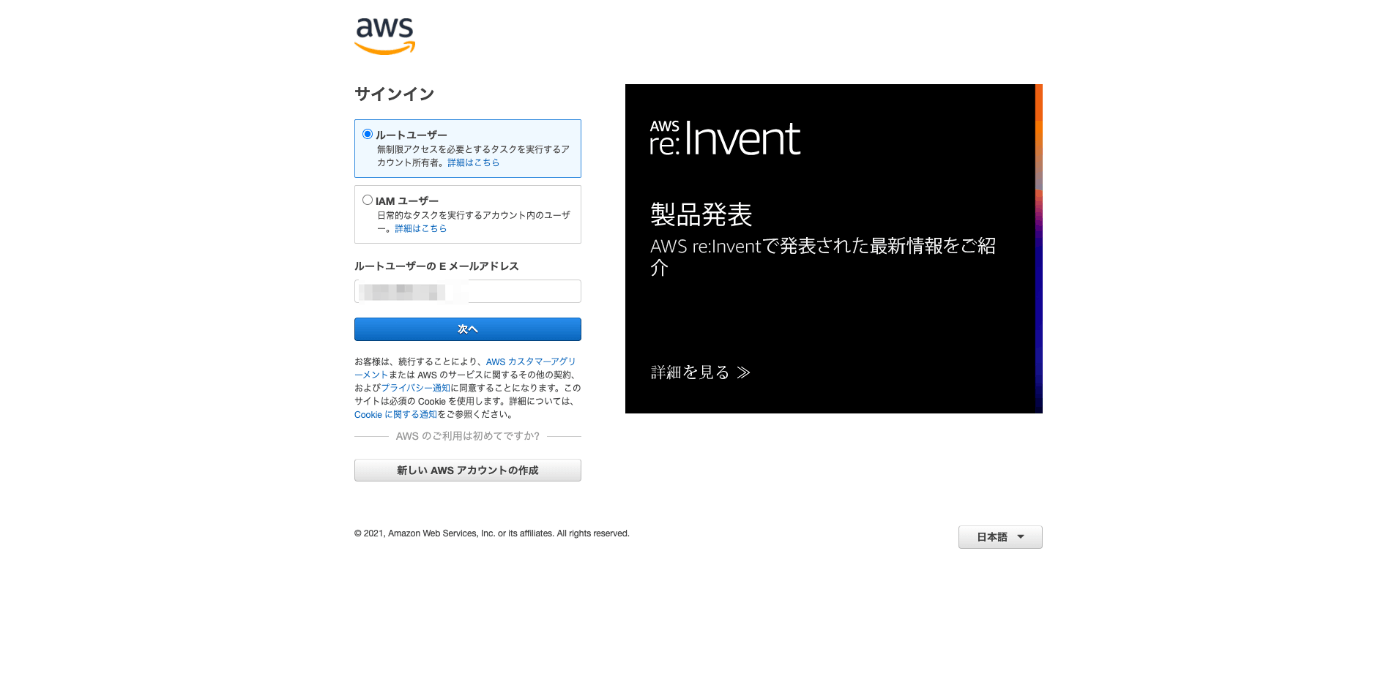
Task: Click the copyright Amazon Web Services text
Action: click(492, 533)
